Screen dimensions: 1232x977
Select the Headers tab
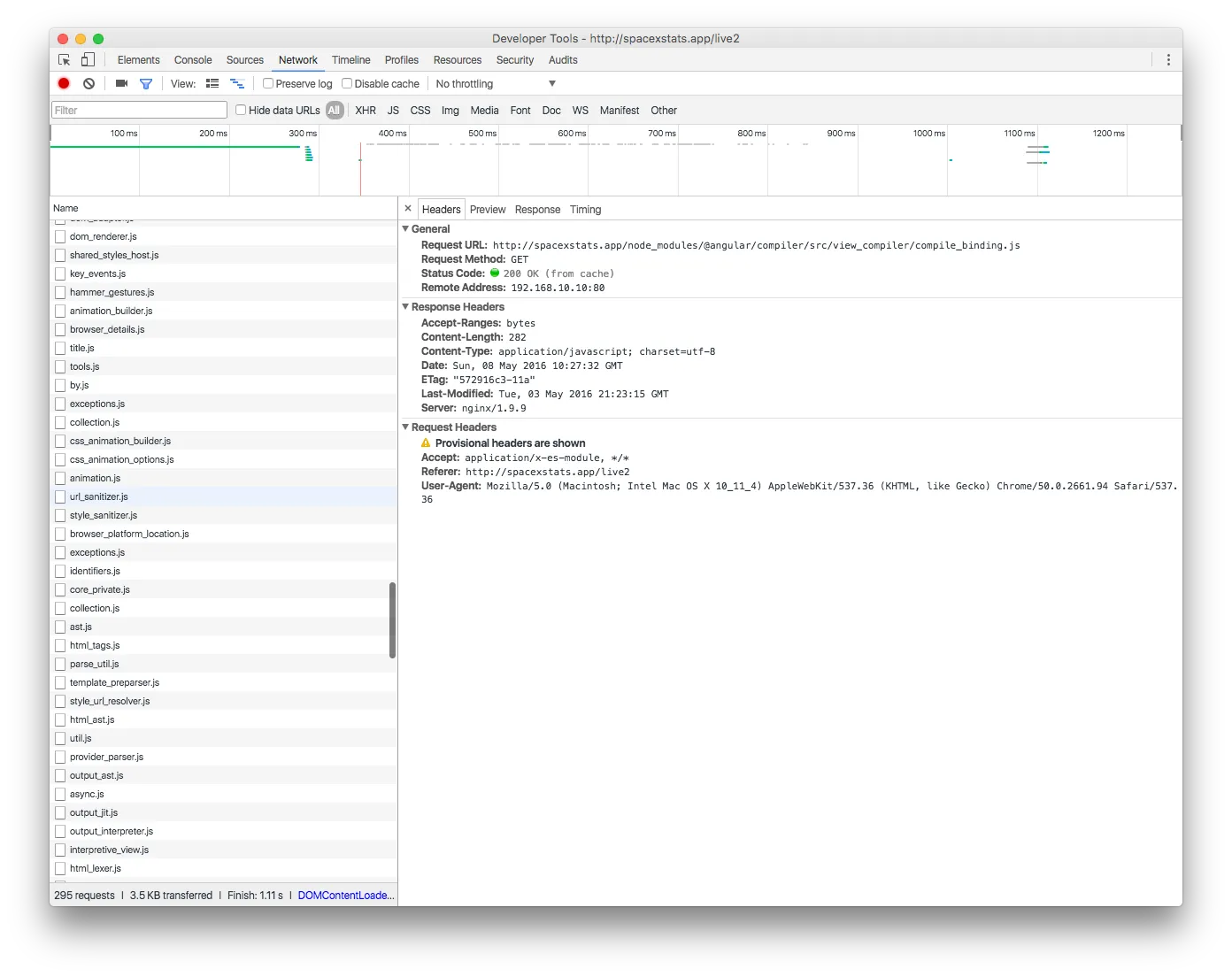pyautogui.click(x=441, y=210)
